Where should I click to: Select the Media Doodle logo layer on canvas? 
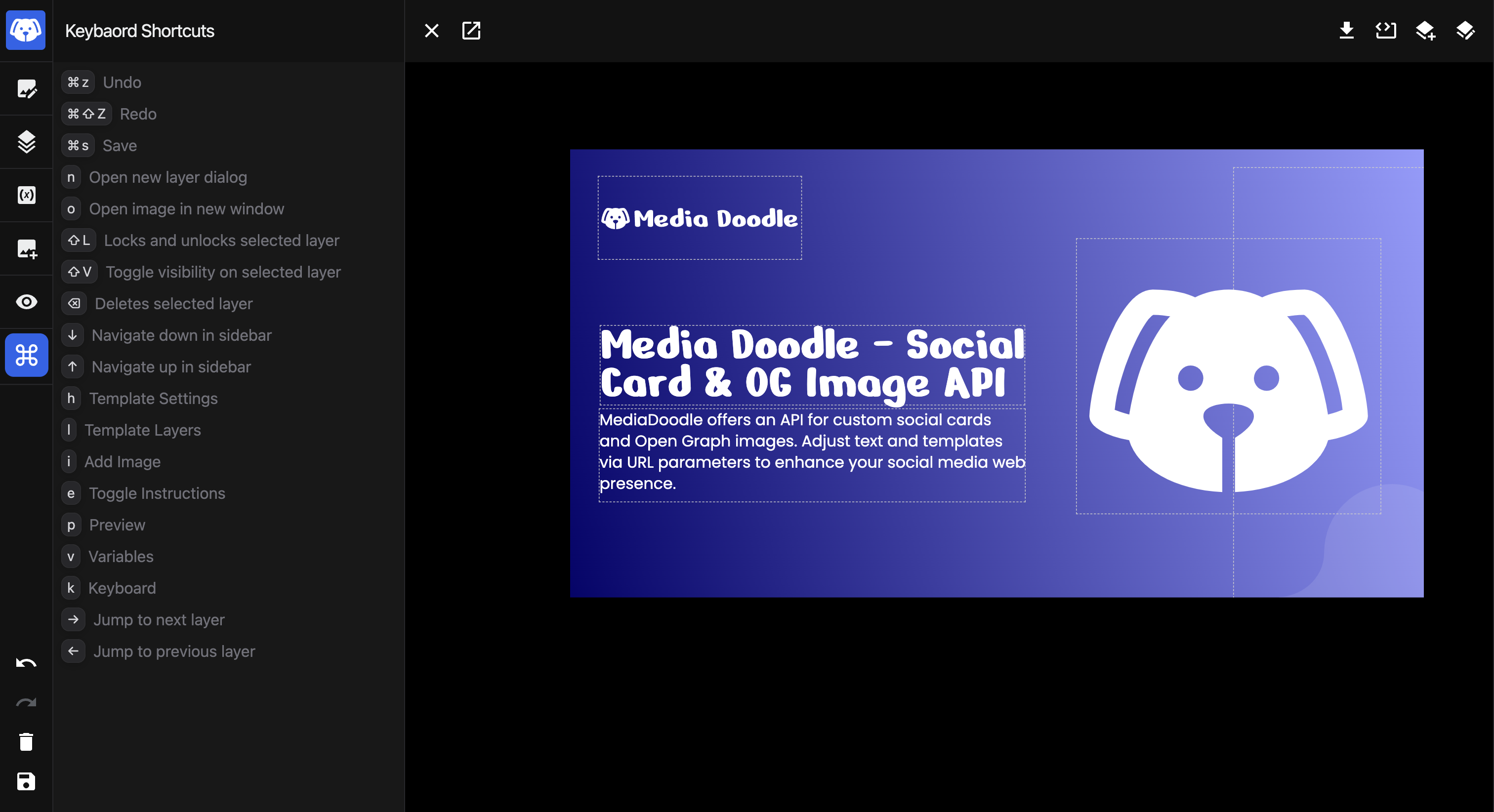click(x=700, y=218)
